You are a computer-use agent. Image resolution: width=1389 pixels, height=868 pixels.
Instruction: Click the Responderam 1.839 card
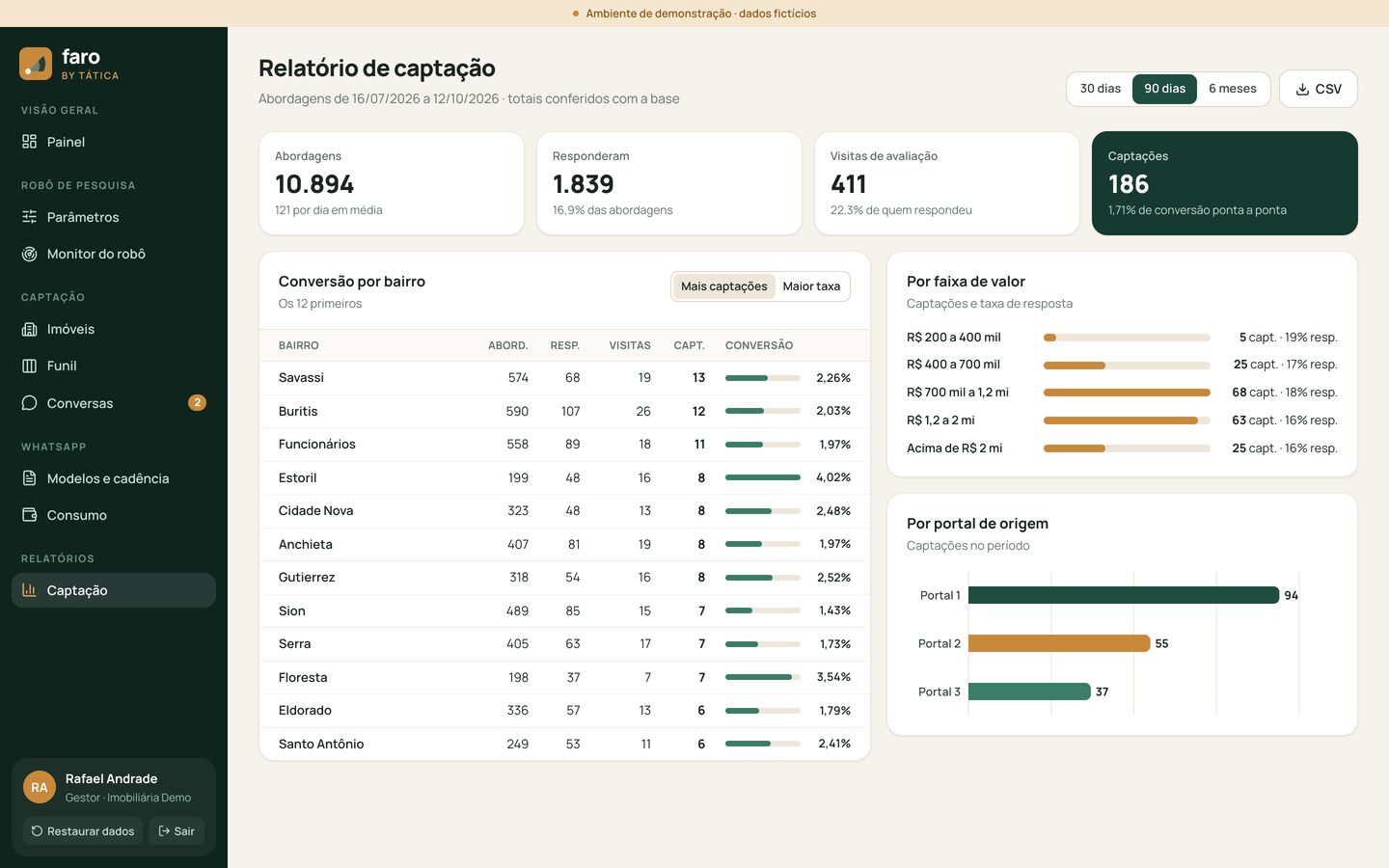point(669,183)
